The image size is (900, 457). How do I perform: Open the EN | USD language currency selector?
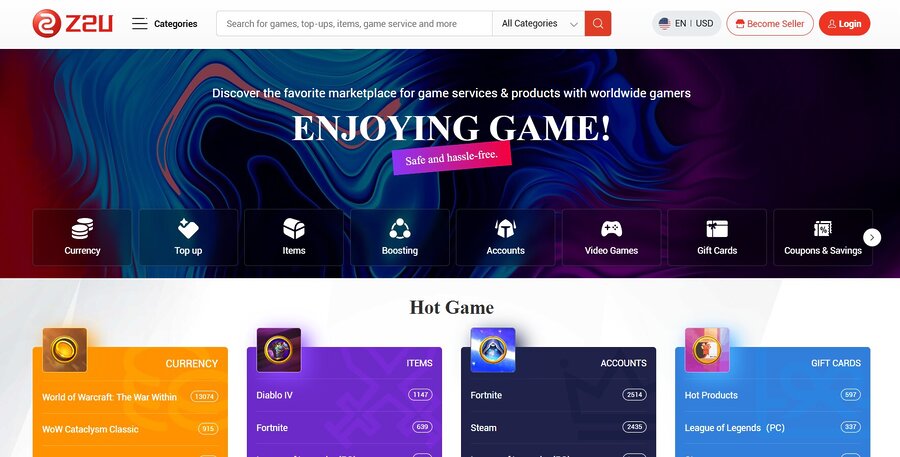point(686,24)
